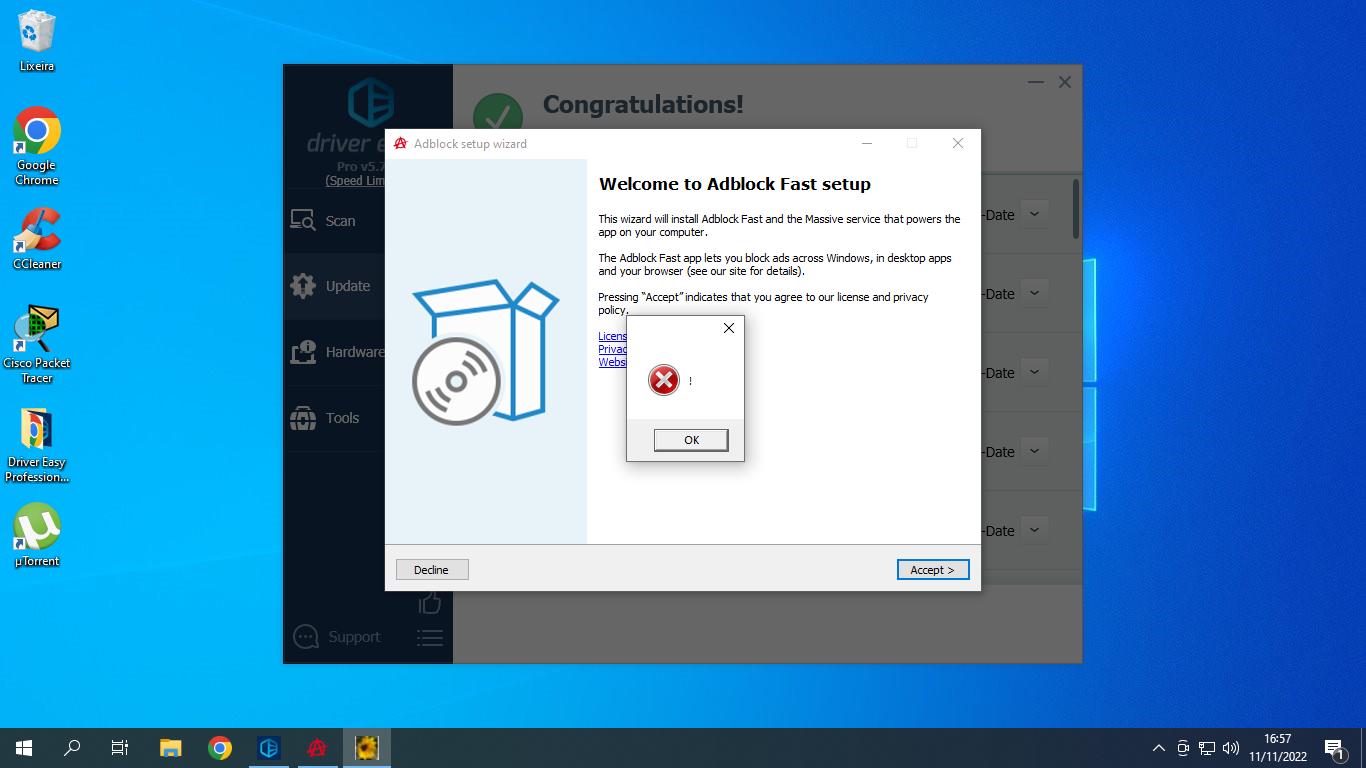Expand the third Up-to-Date driver dropdown
1366x768 pixels.
tap(1034, 372)
